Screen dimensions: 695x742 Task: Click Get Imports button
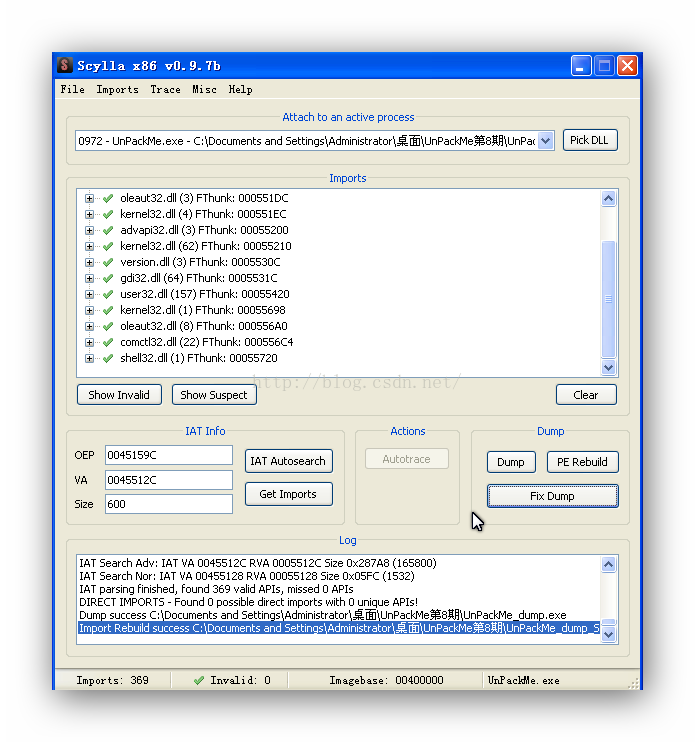coord(289,494)
